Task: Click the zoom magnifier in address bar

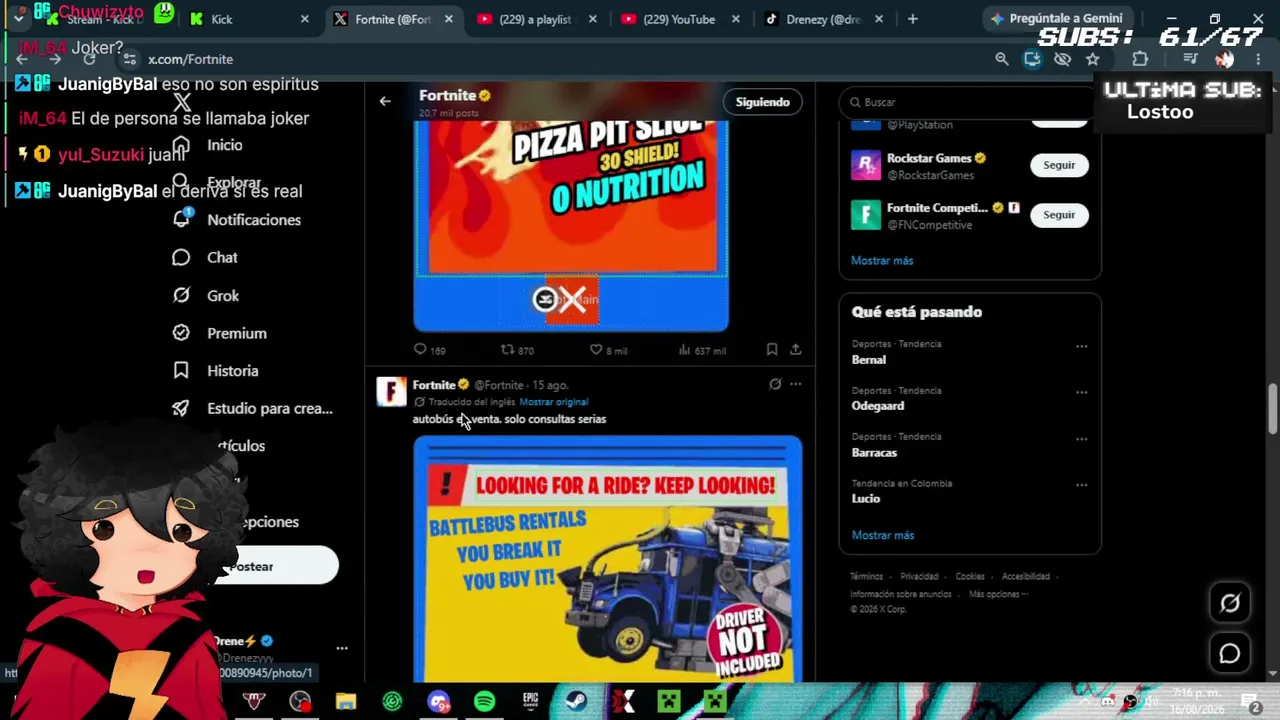Action: point(1002,59)
